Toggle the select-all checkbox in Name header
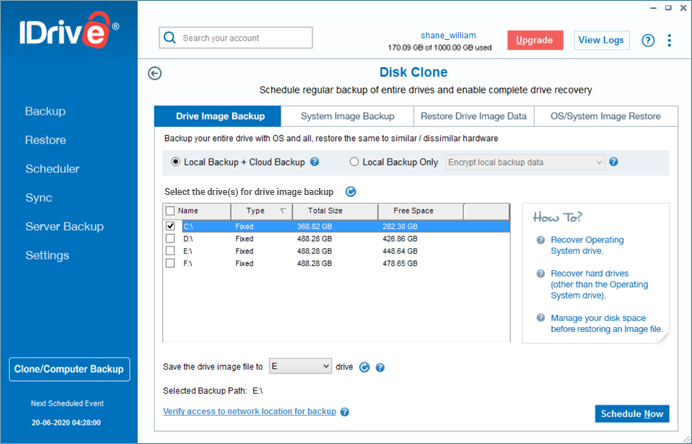This screenshot has height=444, width=692. tap(170, 211)
